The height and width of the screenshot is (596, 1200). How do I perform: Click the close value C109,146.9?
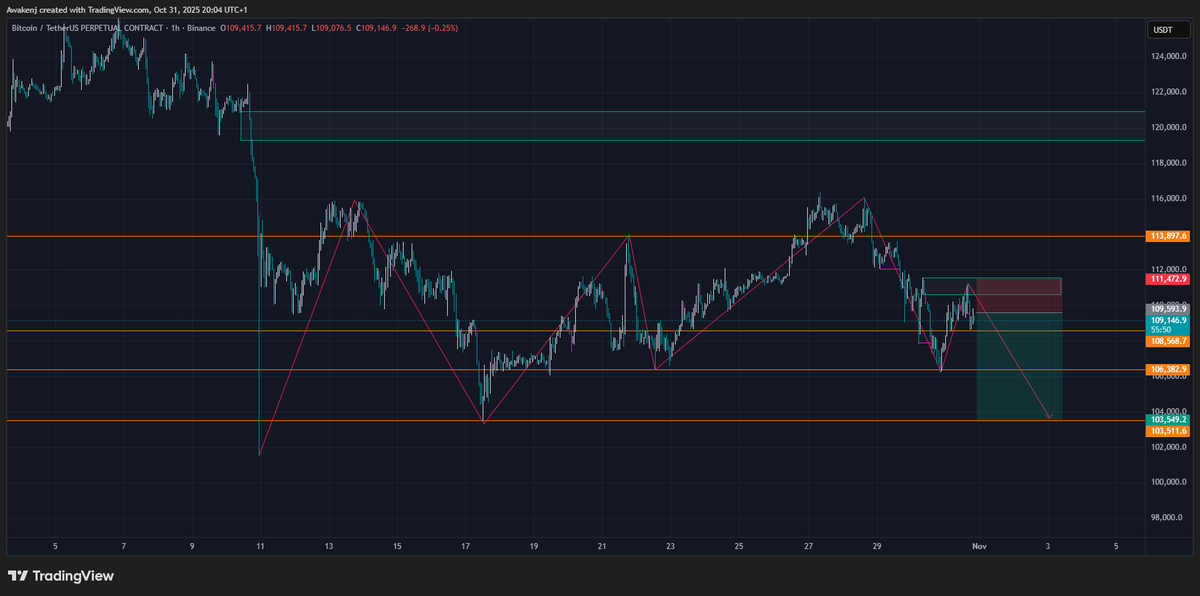coord(376,28)
